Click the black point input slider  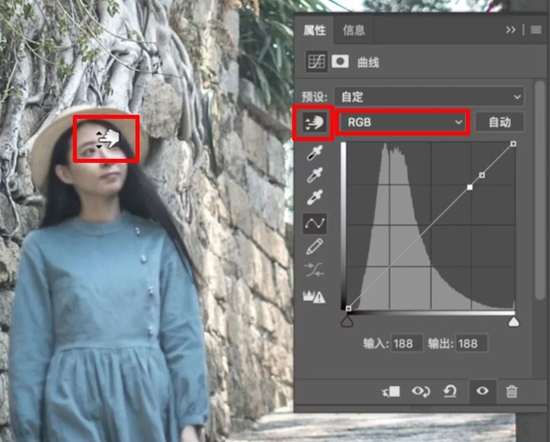347,322
